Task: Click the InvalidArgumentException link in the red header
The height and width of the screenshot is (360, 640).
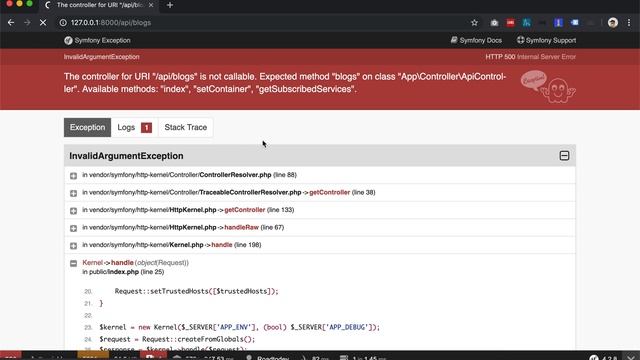Action: (102, 57)
